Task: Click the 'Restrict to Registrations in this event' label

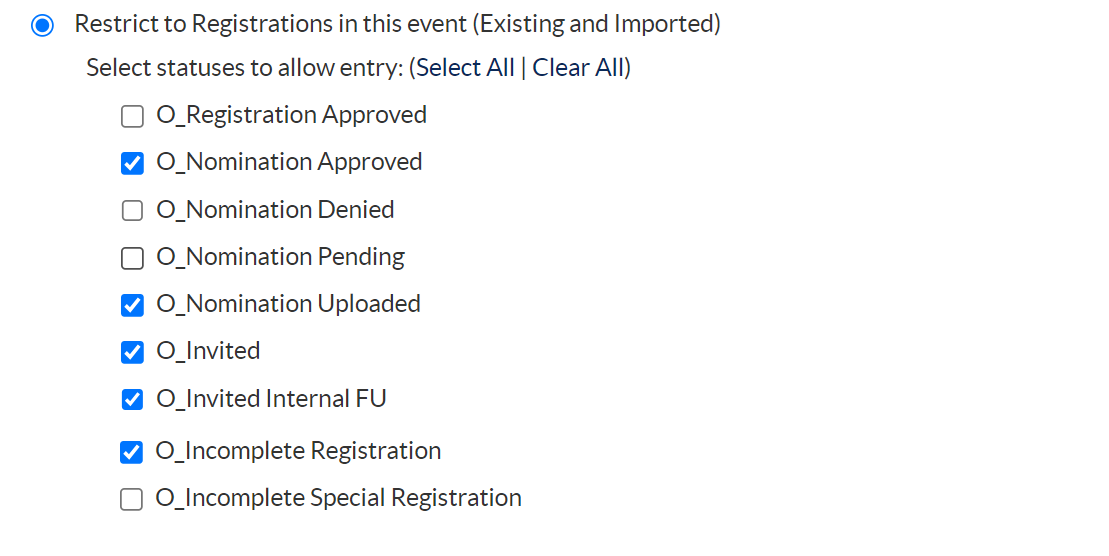Action: [x=397, y=24]
